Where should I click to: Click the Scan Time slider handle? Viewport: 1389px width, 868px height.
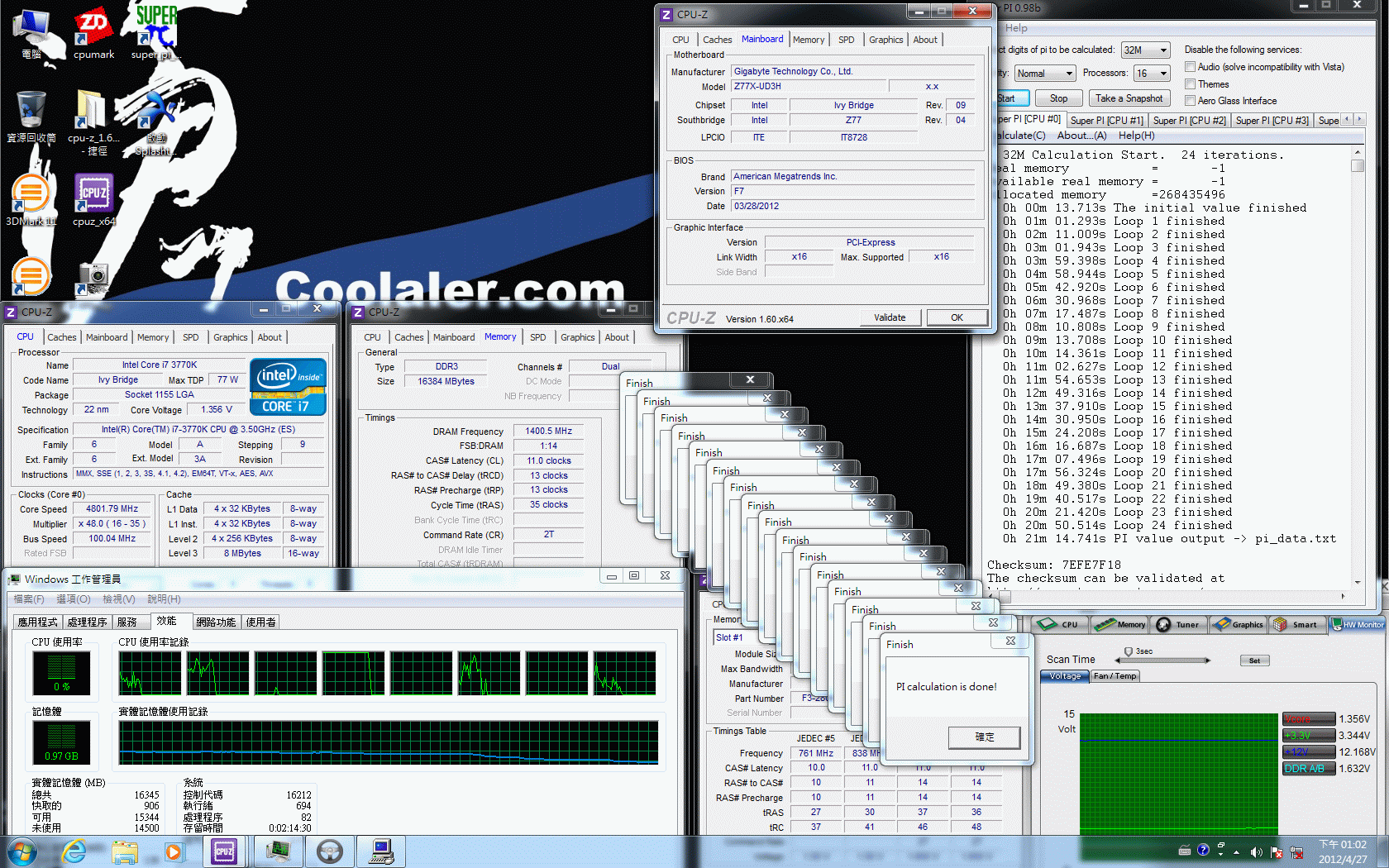1129,653
